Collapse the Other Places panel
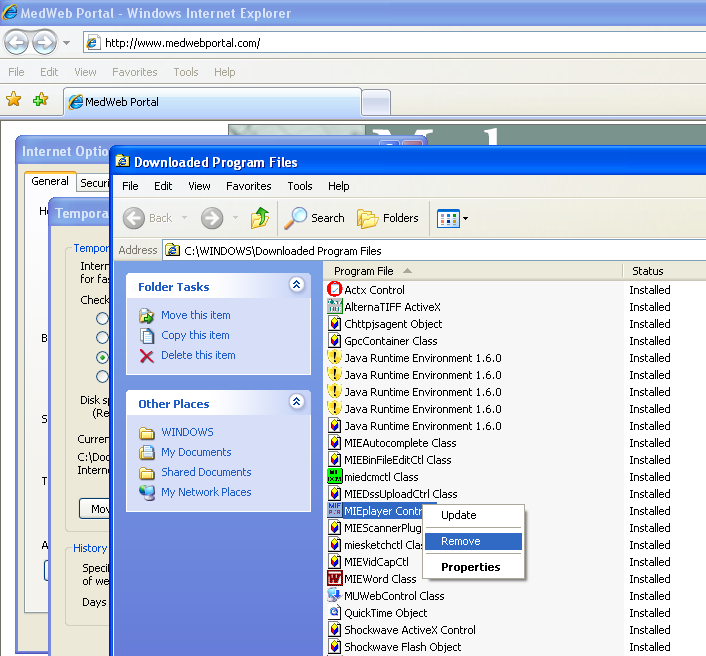The width and height of the screenshot is (706, 656). coord(296,402)
